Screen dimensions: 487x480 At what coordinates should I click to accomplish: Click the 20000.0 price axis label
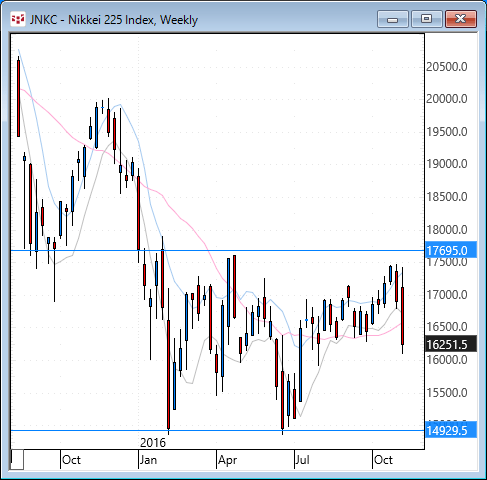pos(447,99)
